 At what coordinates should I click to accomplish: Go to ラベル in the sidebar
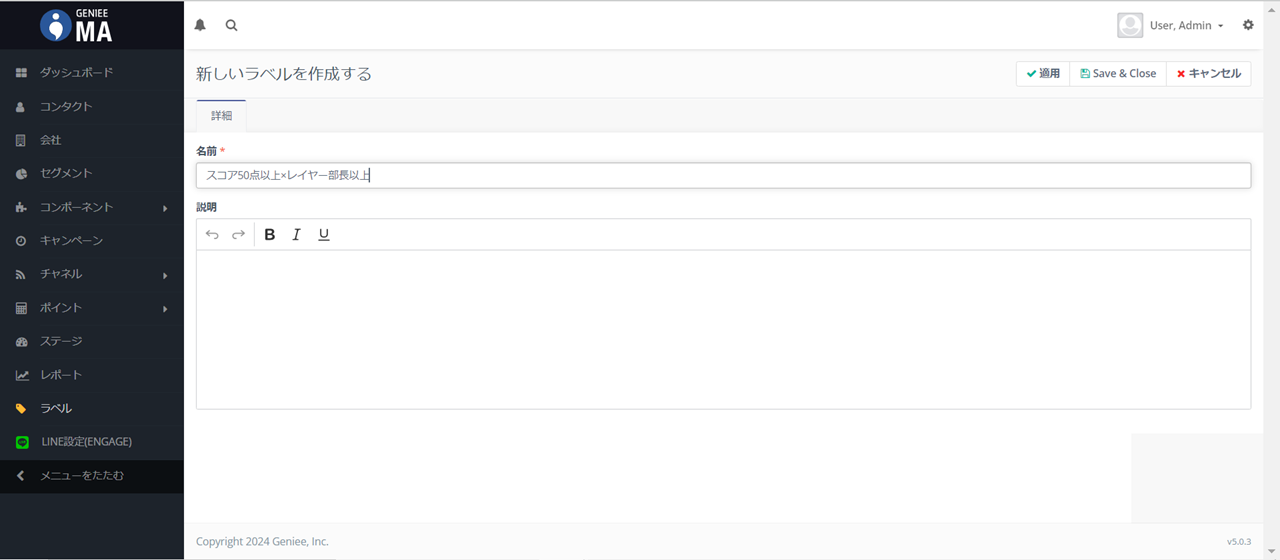pos(56,408)
